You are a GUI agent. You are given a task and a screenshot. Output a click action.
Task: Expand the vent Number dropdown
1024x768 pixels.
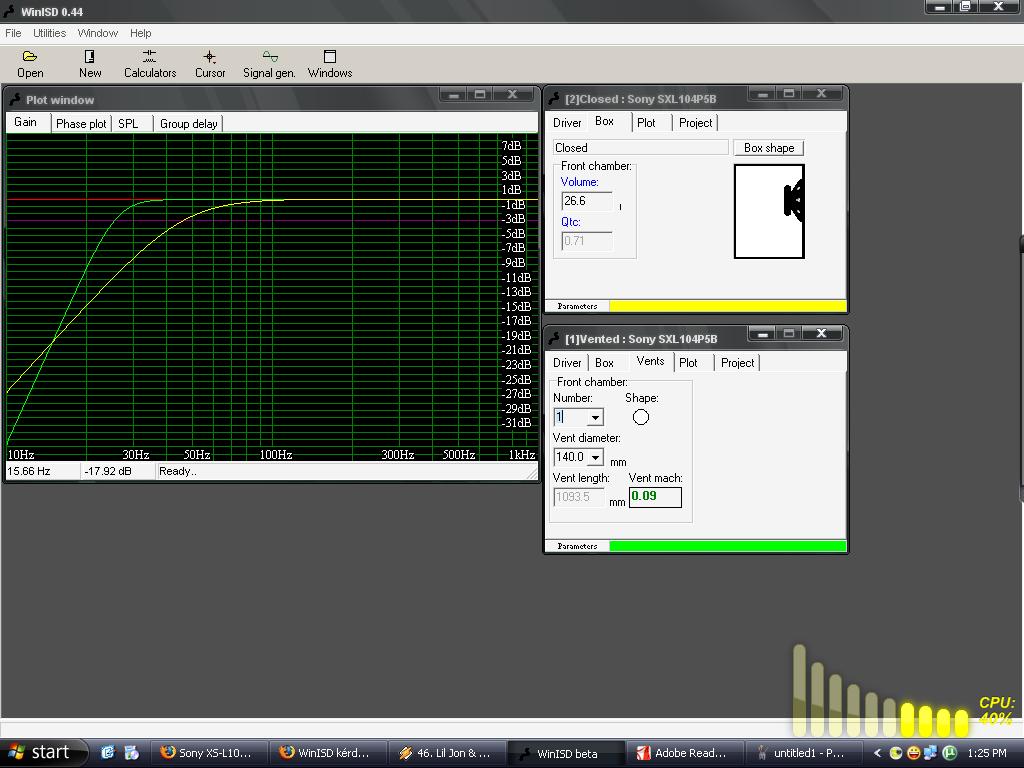tap(595, 418)
